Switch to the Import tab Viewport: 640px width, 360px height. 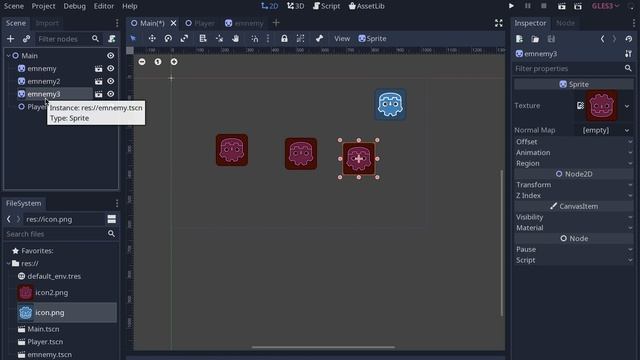coord(47,23)
